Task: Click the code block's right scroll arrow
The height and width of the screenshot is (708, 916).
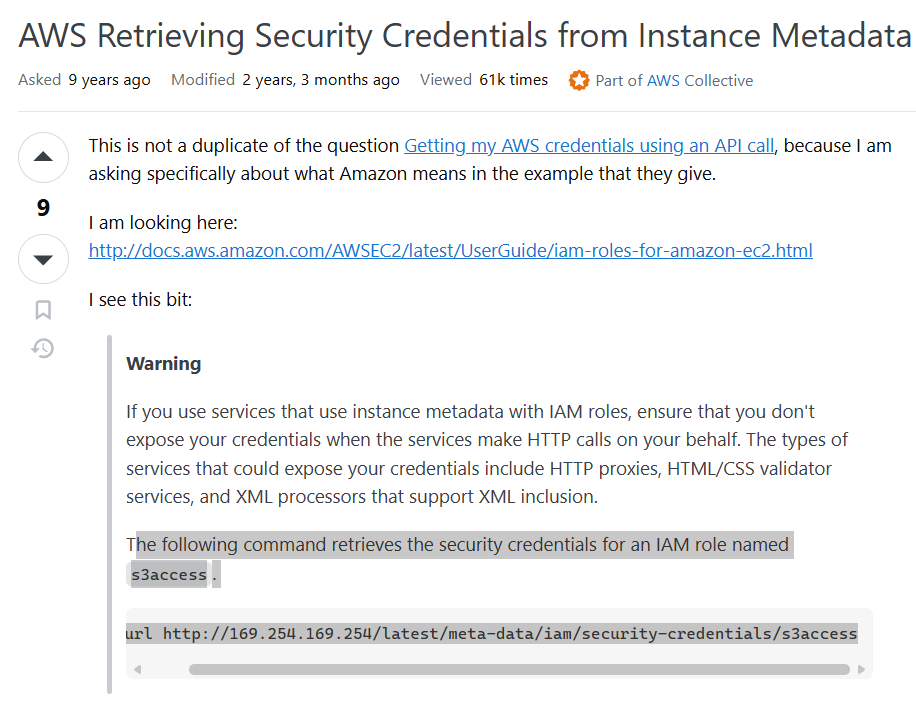Action: 861,669
